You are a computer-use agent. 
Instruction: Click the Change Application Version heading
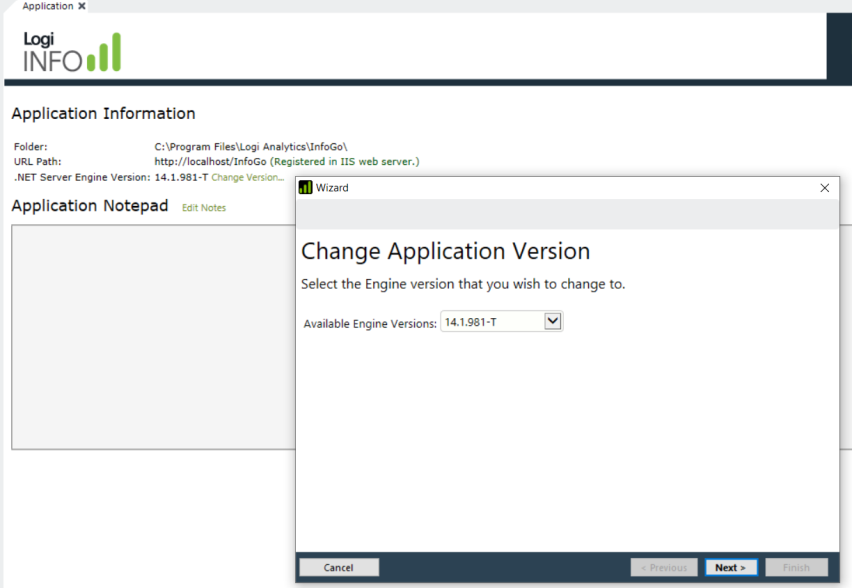click(446, 252)
